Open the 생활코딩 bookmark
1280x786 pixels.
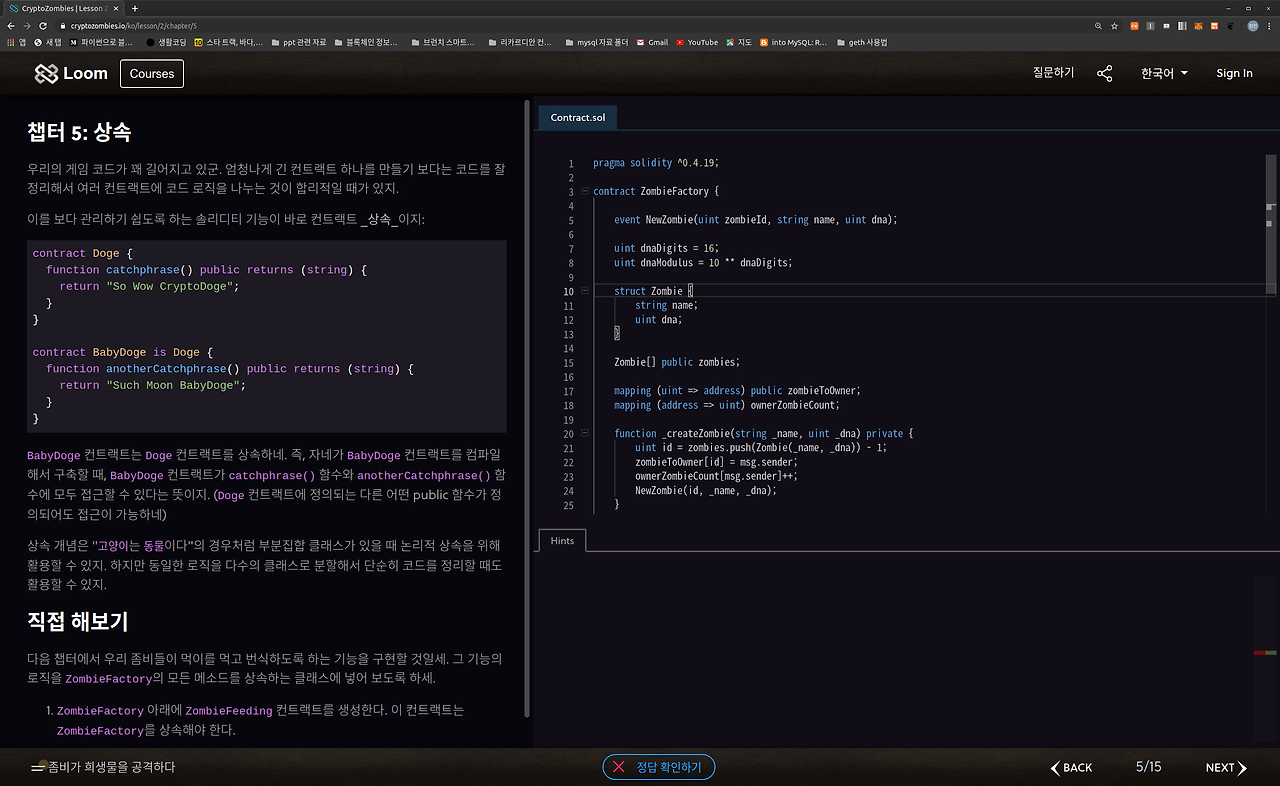point(166,43)
